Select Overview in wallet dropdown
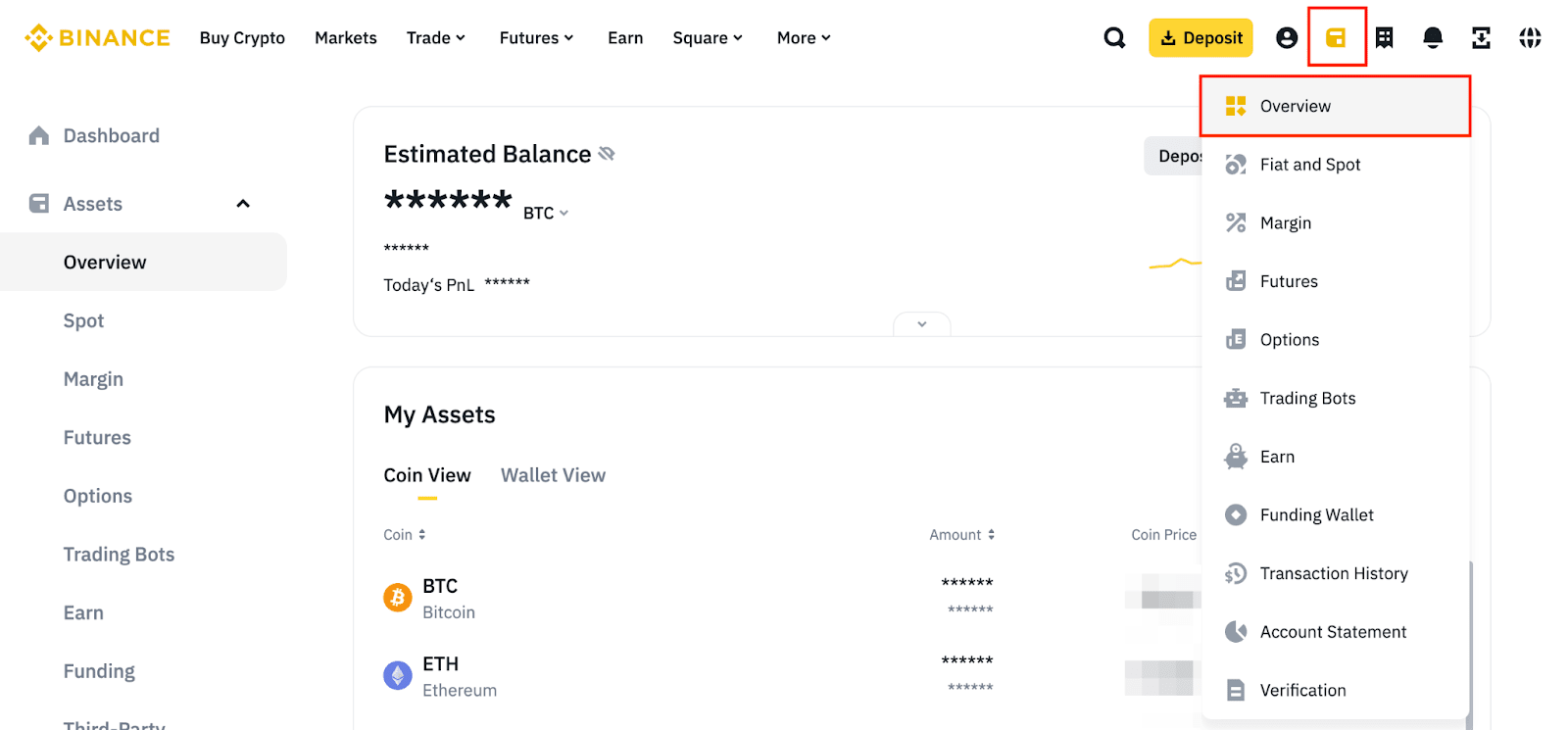The height and width of the screenshot is (730, 1568). [x=1335, y=106]
